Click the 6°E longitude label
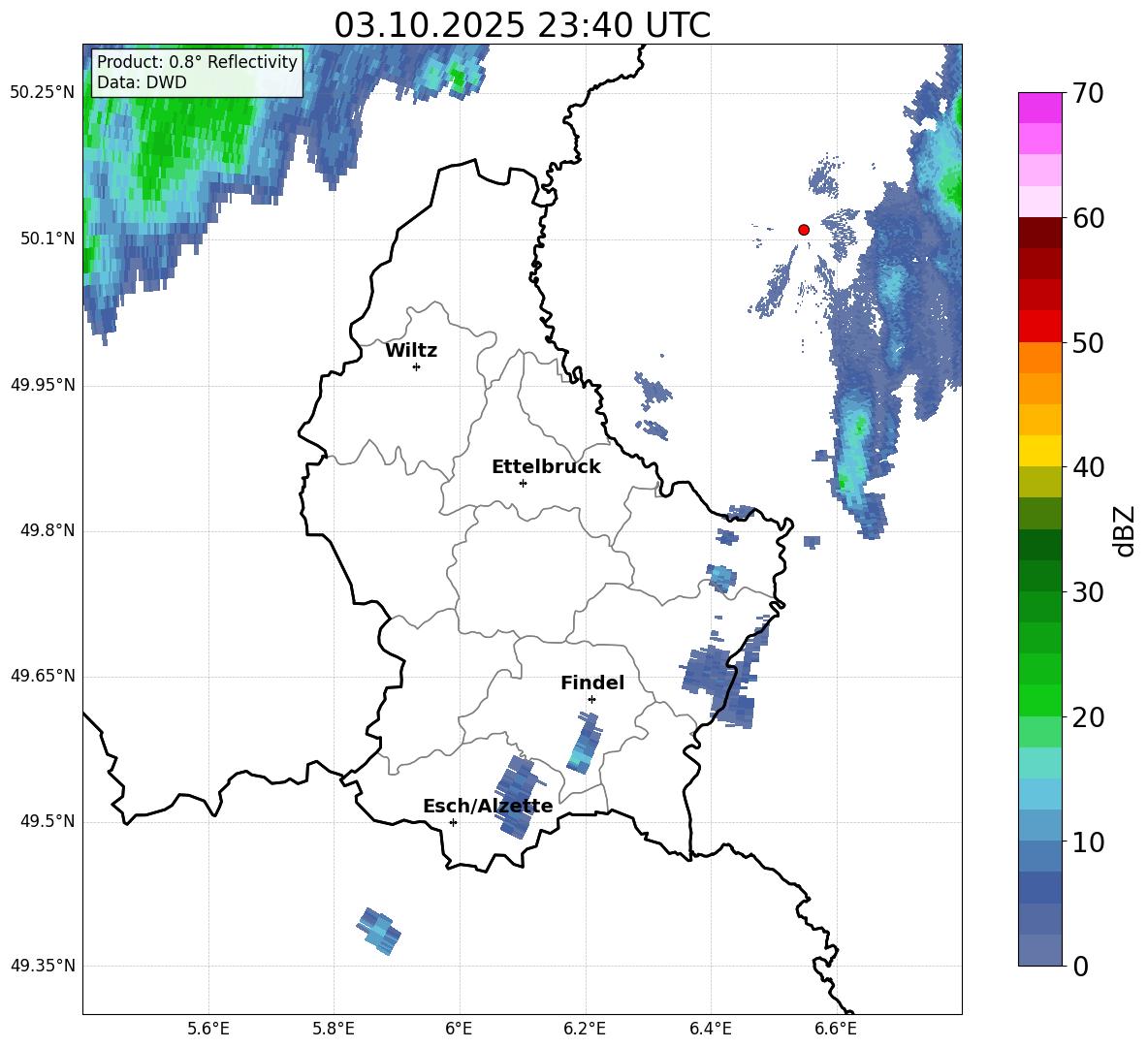 459,1030
